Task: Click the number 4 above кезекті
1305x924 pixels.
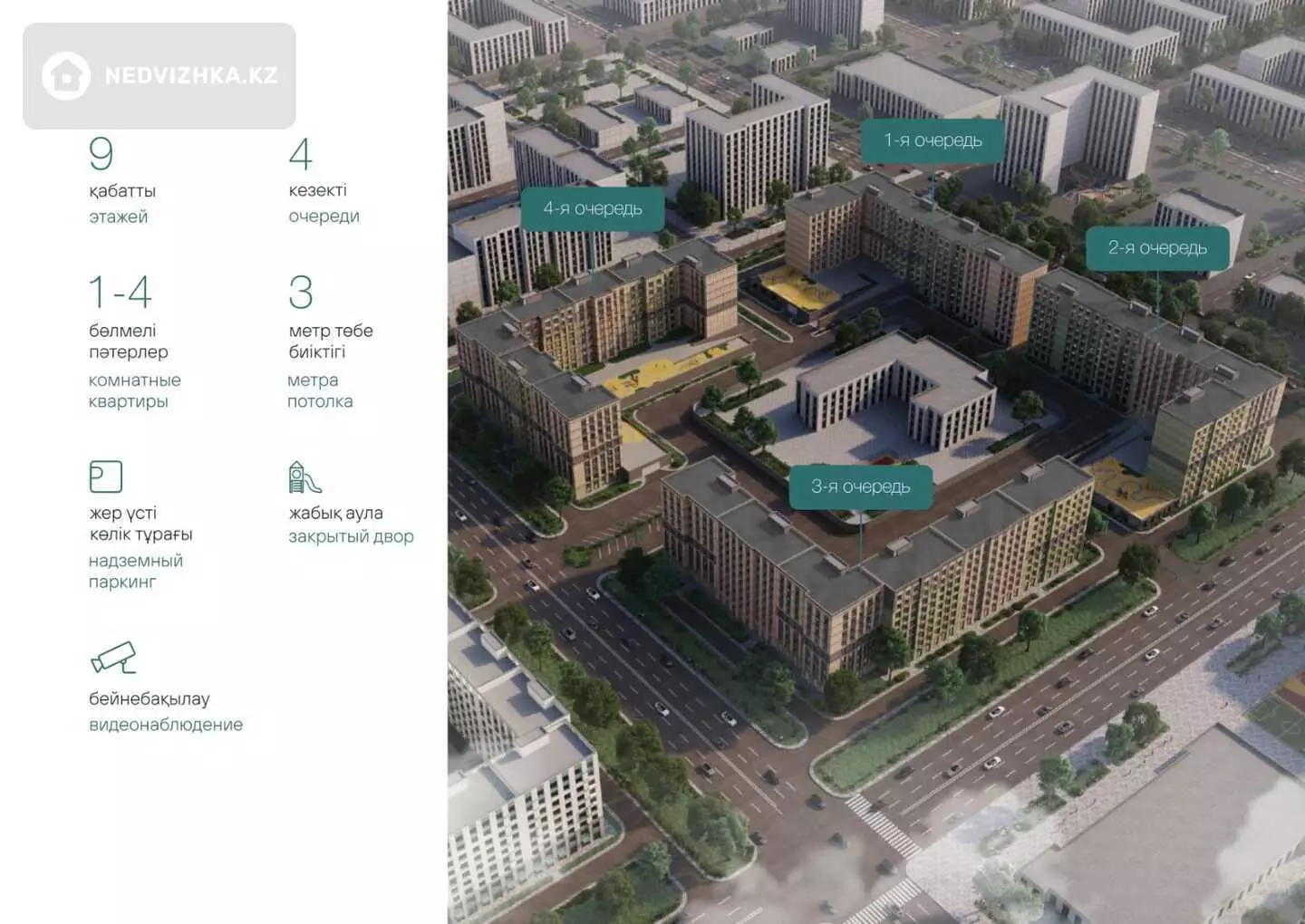Action: coord(300,154)
